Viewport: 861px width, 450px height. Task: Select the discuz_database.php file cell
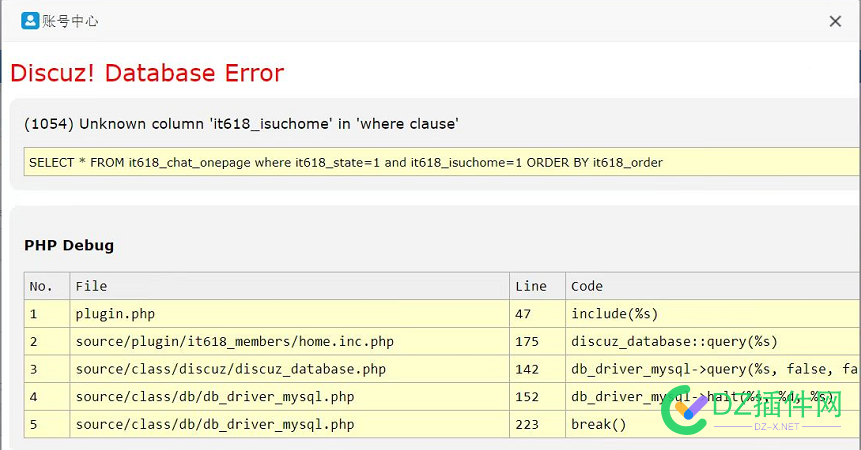coord(230,369)
